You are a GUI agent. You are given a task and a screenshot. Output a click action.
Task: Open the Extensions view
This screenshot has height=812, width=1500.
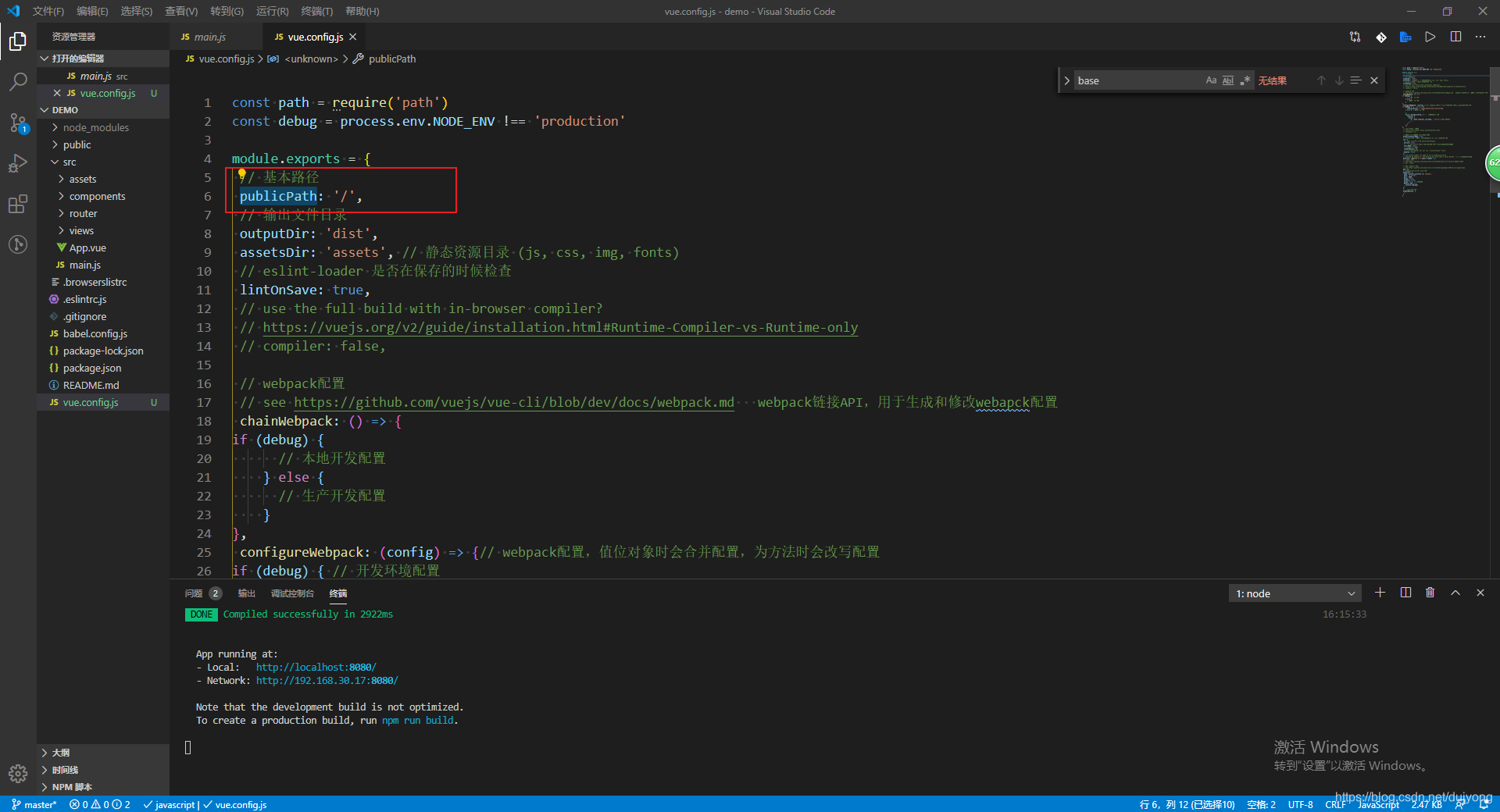click(18, 204)
